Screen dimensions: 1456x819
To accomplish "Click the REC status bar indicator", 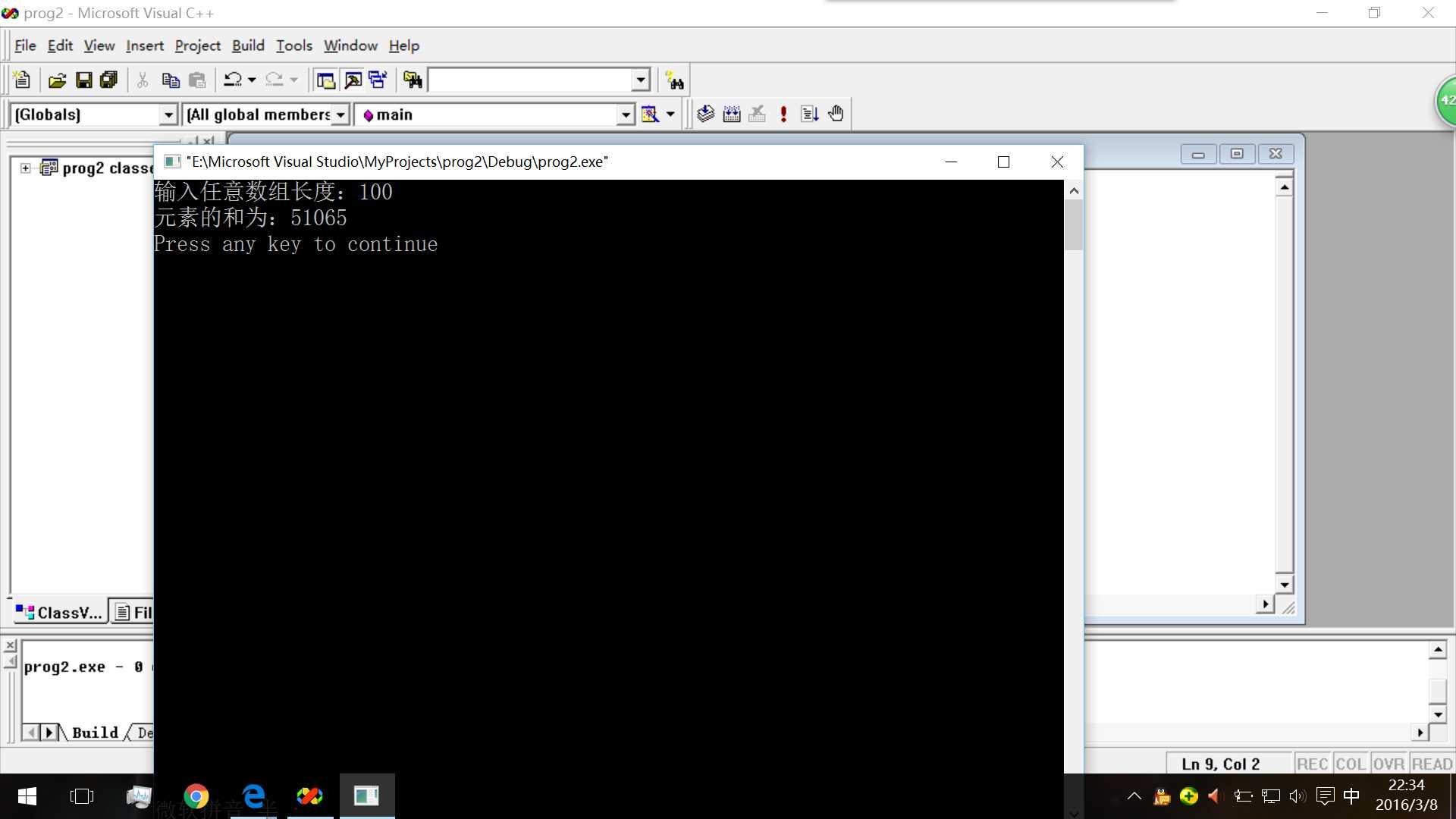I will pyautogui.click(x=1312, y=764).
